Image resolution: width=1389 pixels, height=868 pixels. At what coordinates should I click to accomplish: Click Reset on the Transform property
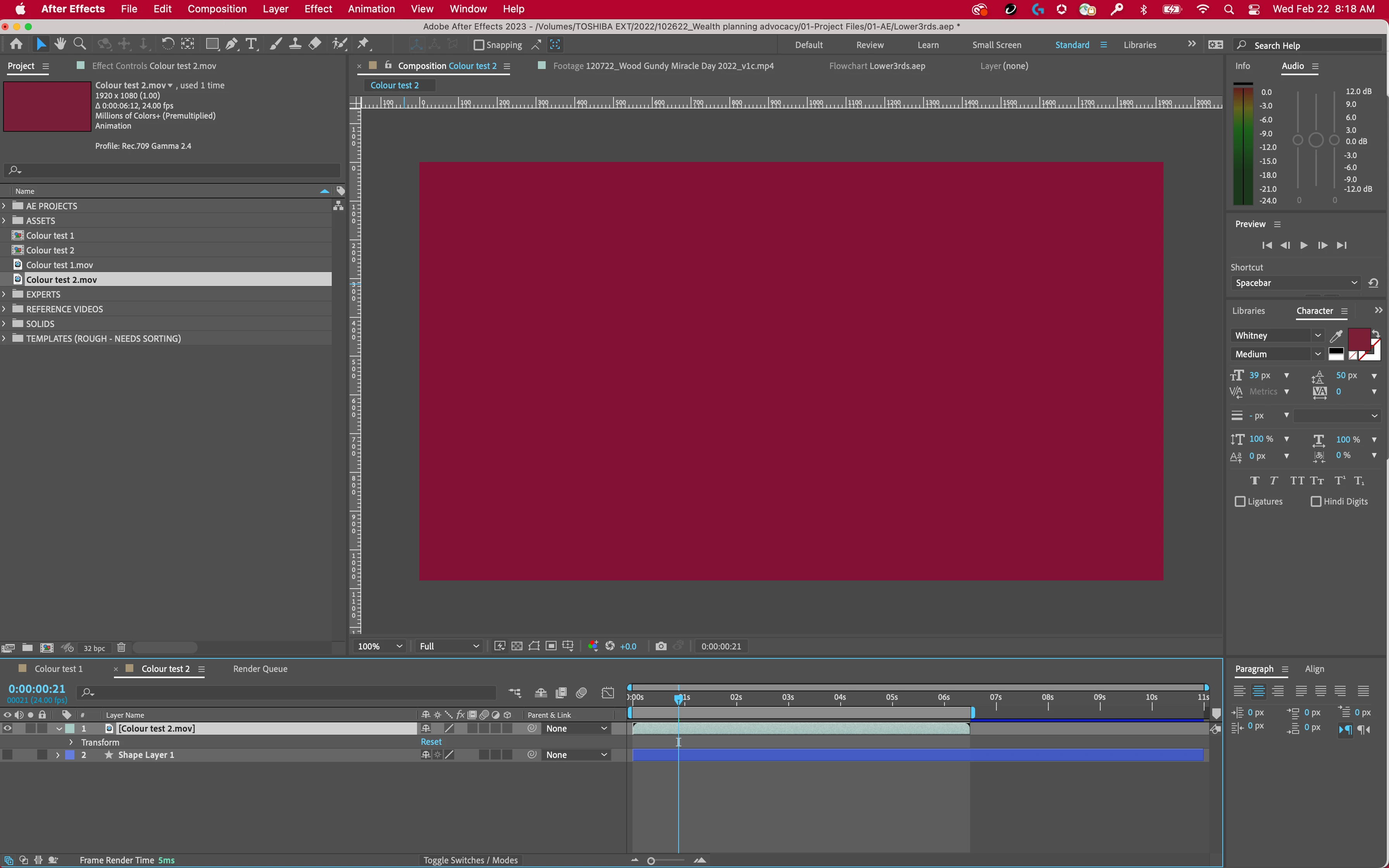point(431,742)
